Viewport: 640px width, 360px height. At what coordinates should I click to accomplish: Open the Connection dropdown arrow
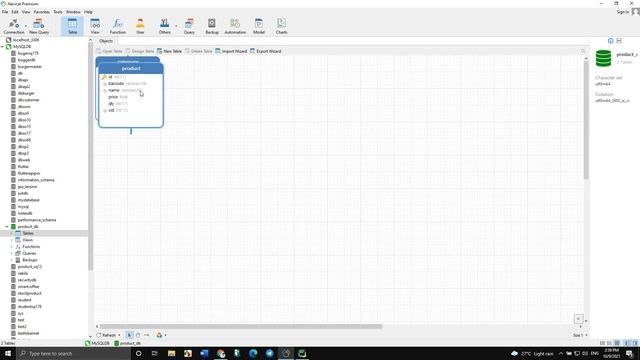click(26, 26)
